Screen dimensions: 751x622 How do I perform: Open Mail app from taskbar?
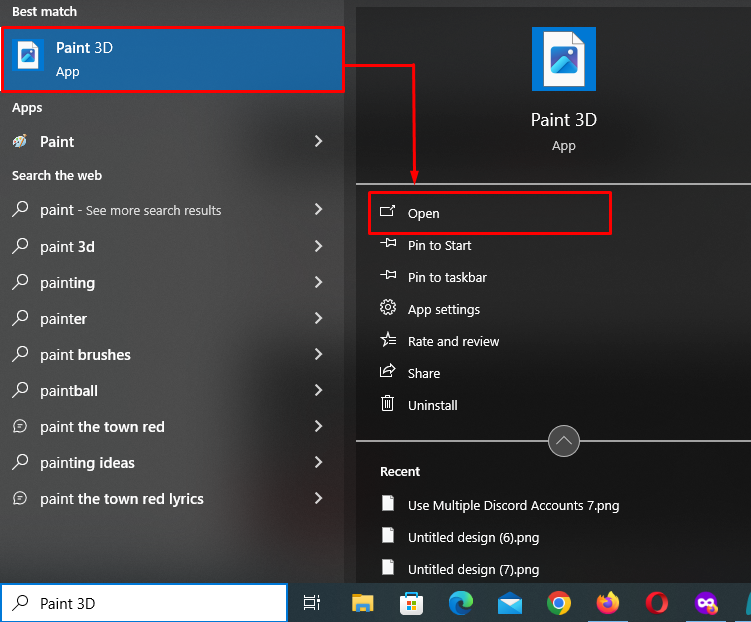tap(509, 602)
